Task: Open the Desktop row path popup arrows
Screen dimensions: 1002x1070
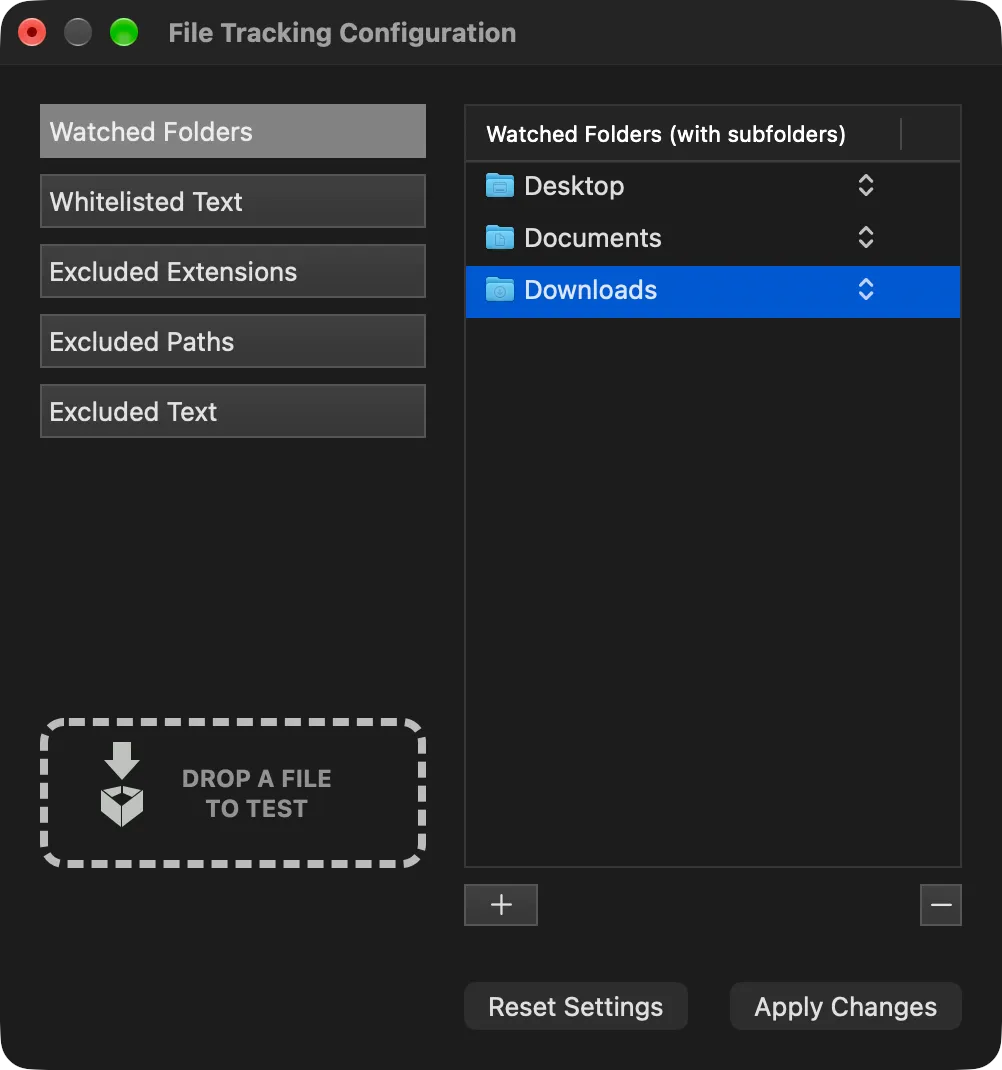Action: pyautogui.click(x=865, y=185)
